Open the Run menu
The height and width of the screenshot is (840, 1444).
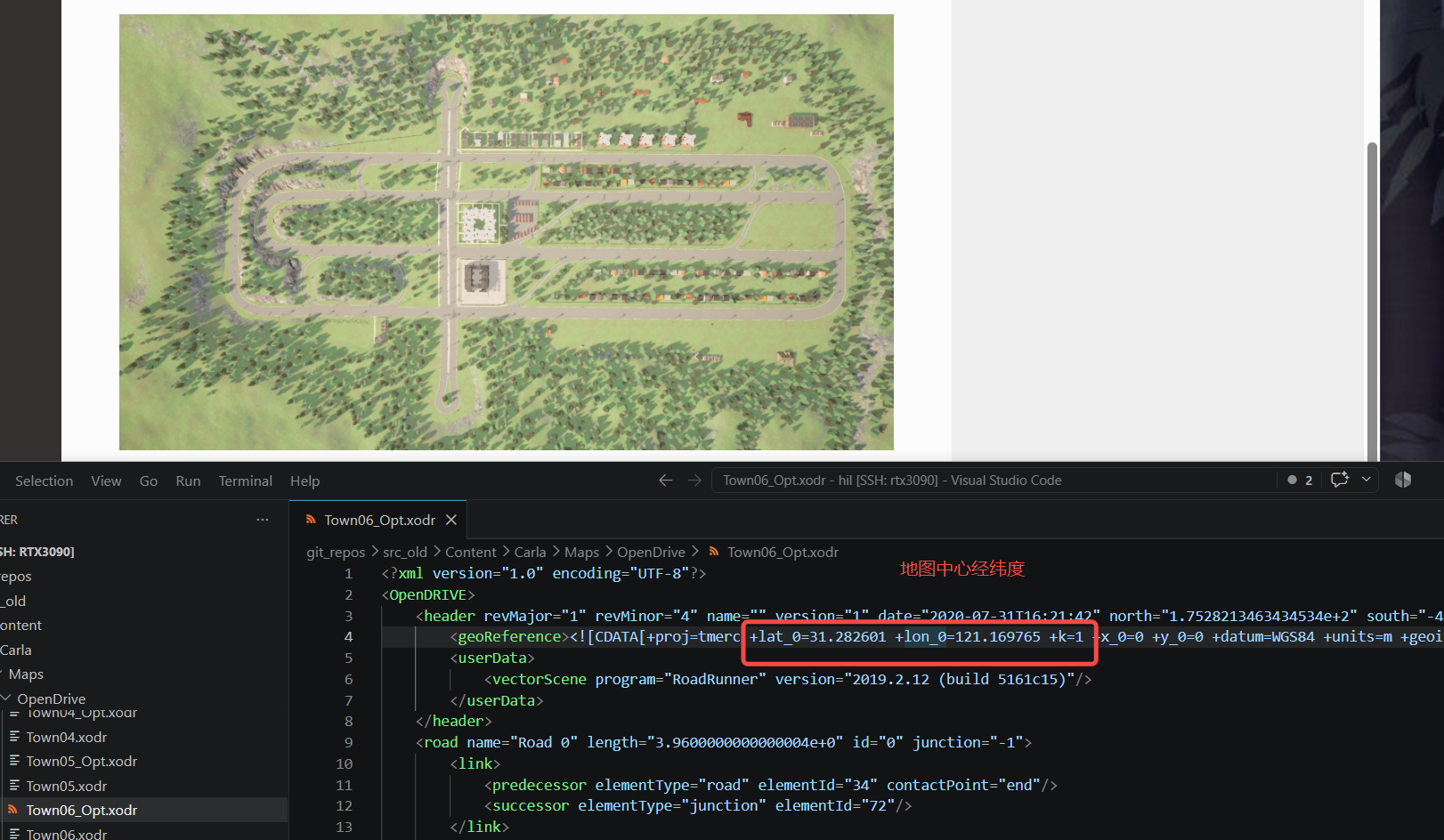click(x=188, y=481)
